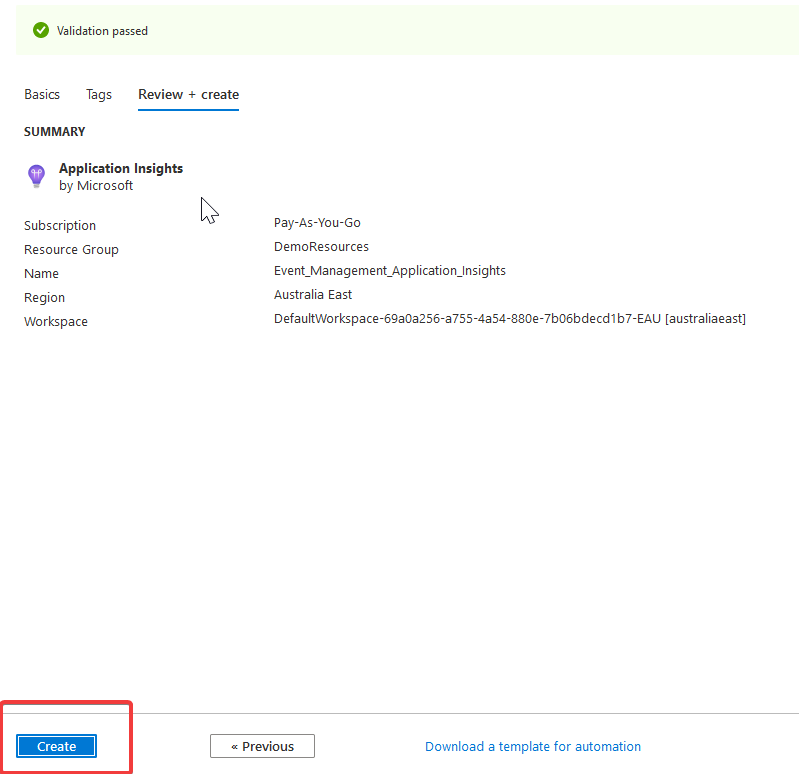Open the Tags tab
Image resolution: width=799 pixels, height=774 pixels.
coord(99,94)
